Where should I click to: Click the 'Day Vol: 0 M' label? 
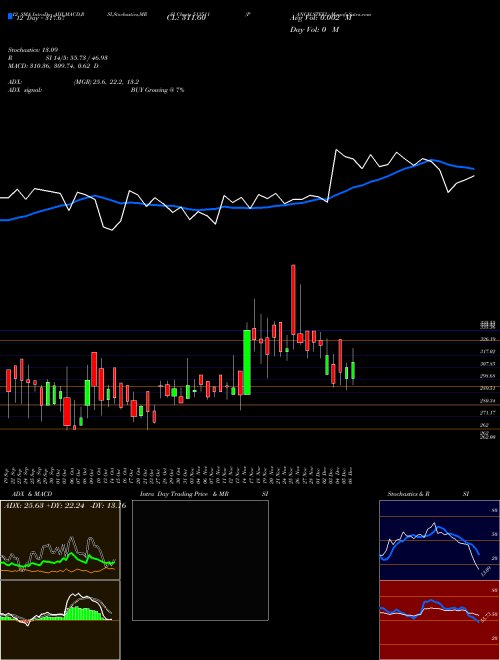pos(314,30)
